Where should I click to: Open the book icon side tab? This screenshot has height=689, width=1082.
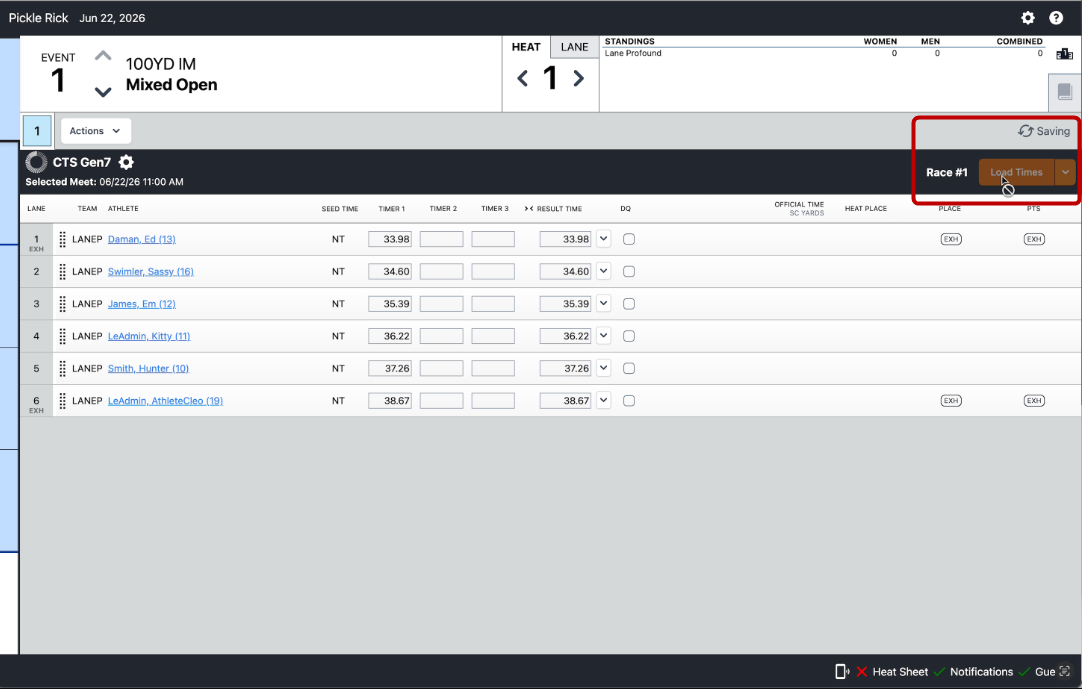click(1065, 91)
